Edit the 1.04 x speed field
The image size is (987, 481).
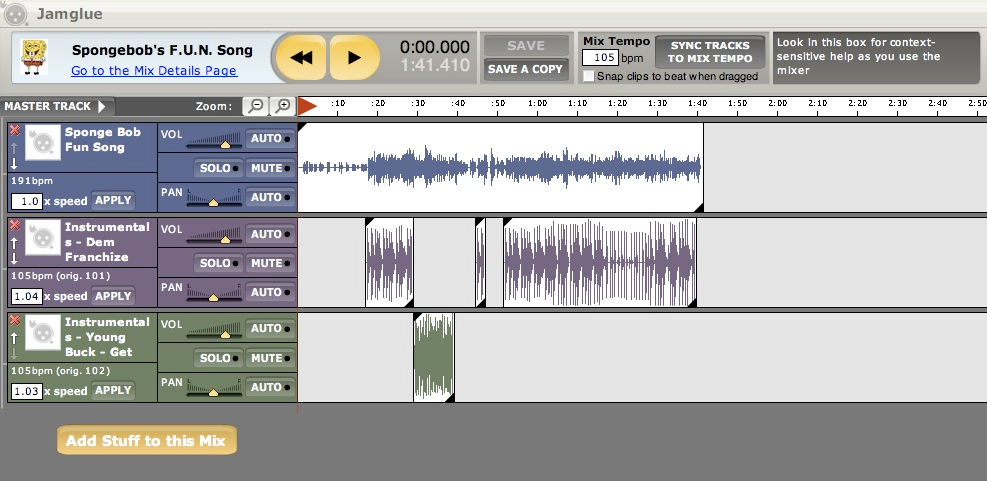point(26,297)
